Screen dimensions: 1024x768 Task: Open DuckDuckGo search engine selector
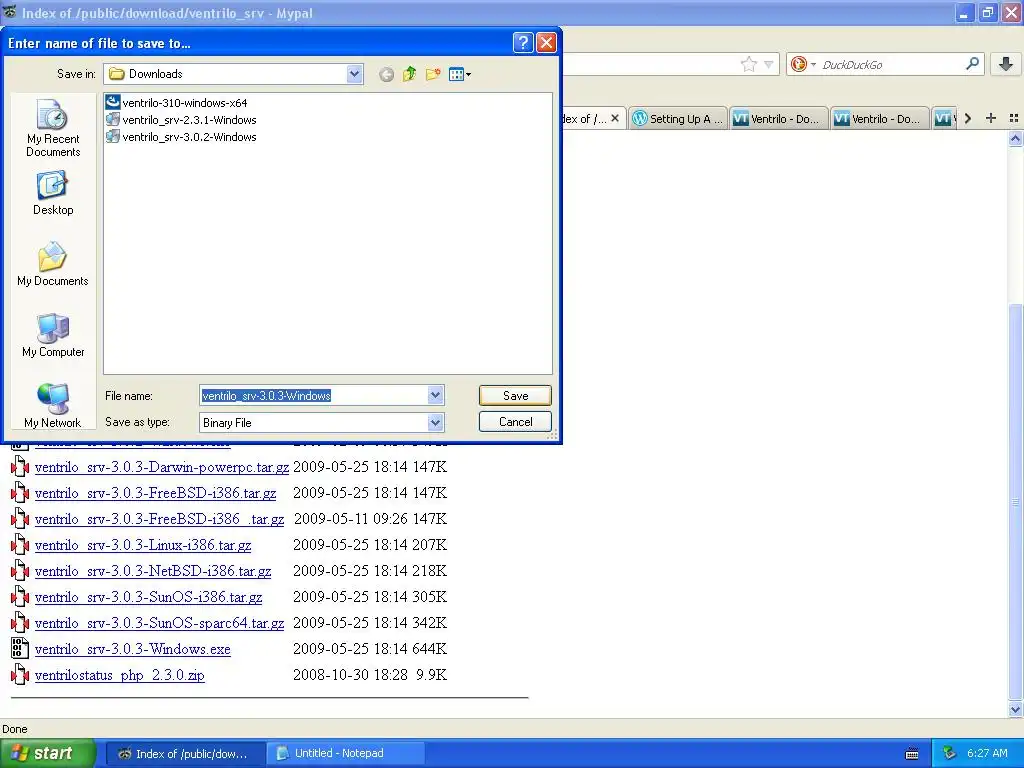pos(803,64)
